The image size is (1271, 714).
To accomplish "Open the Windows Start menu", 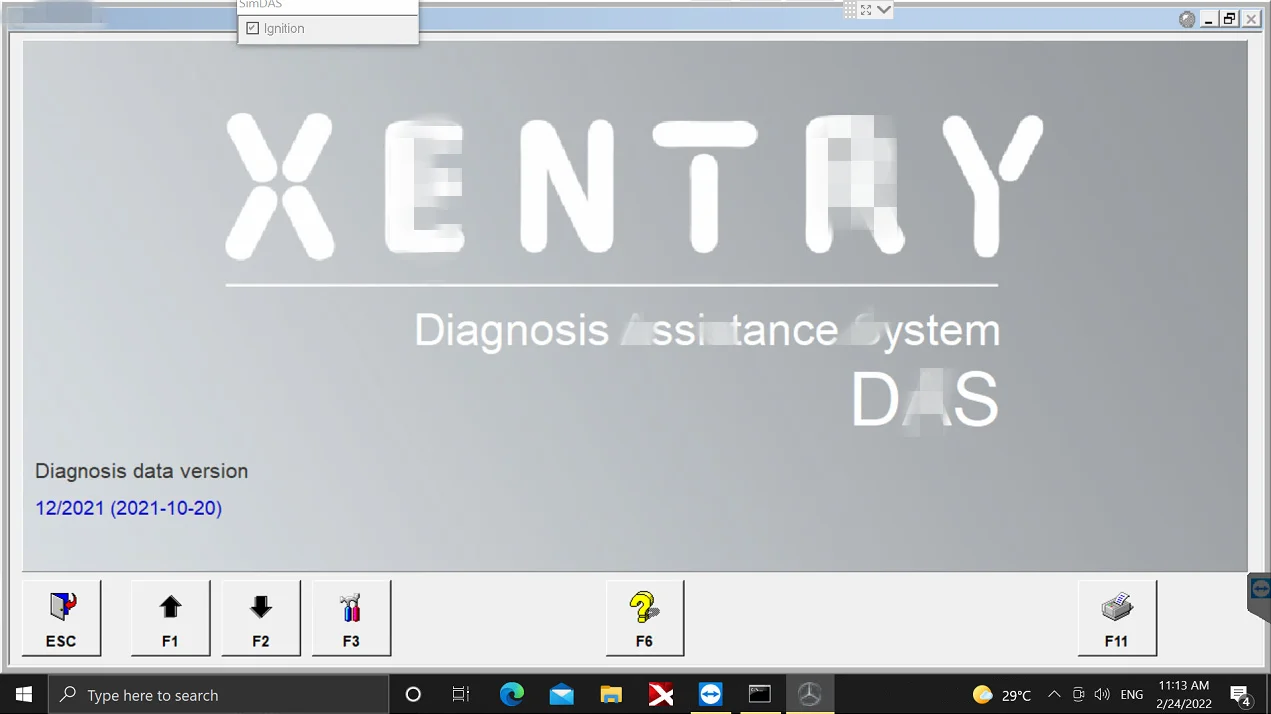I will coord(24,694).
